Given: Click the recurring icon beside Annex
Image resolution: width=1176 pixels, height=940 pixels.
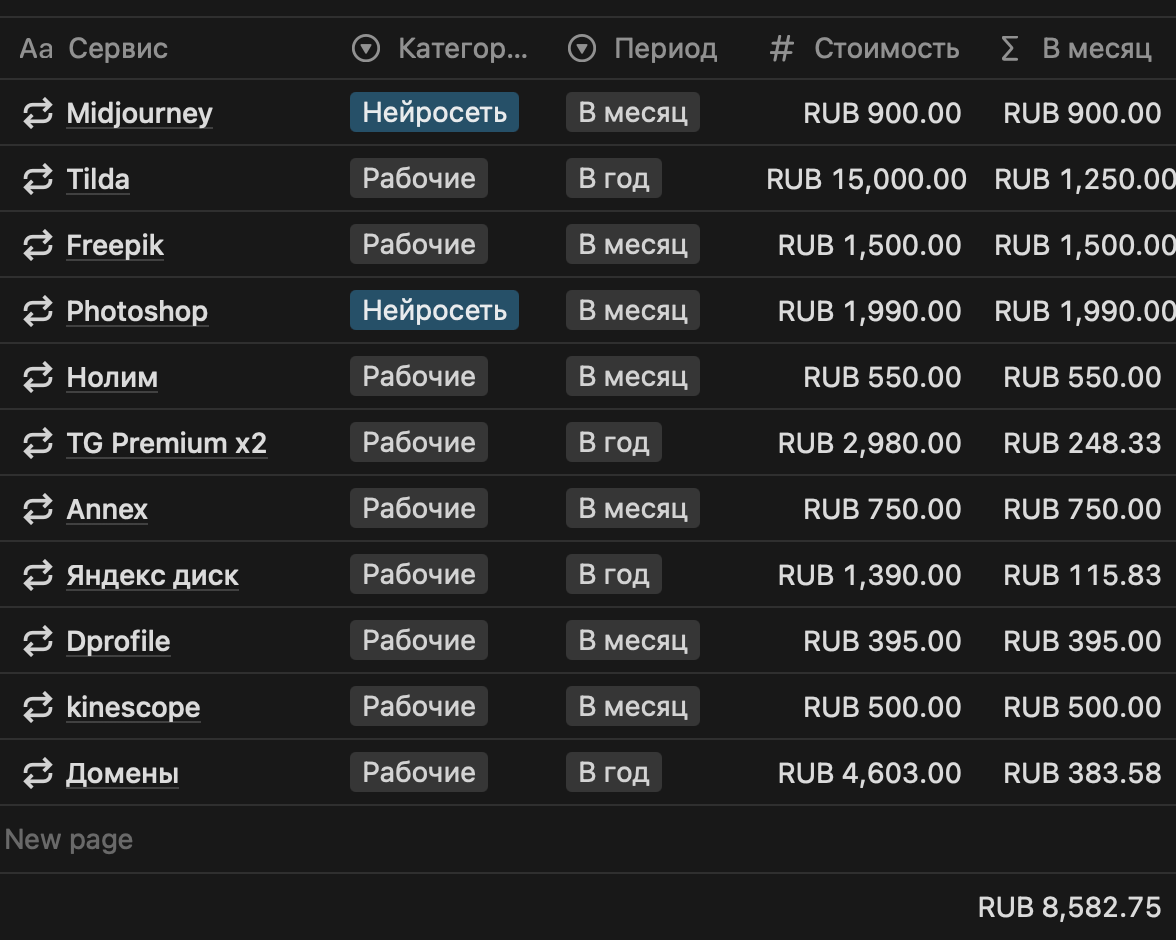Looking at the screenshot, I should pos(38,509).
